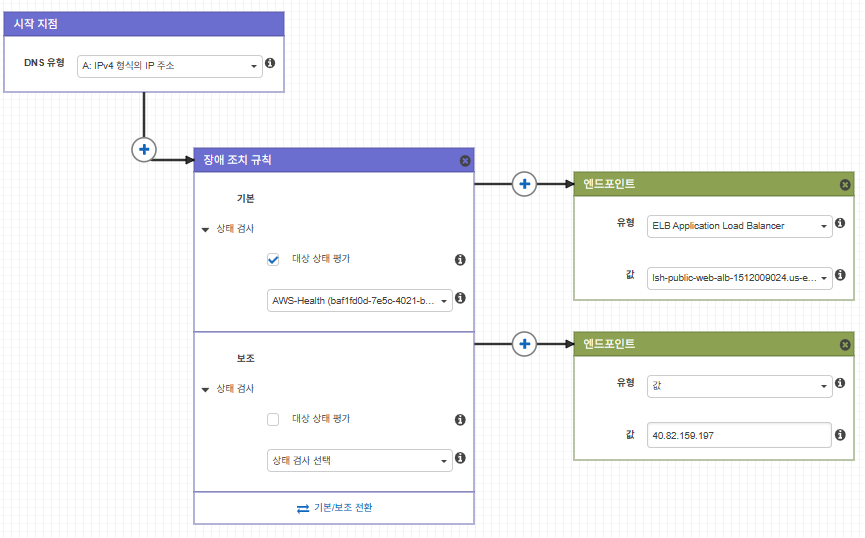Open the DNS 유형 dropdown

170,67
